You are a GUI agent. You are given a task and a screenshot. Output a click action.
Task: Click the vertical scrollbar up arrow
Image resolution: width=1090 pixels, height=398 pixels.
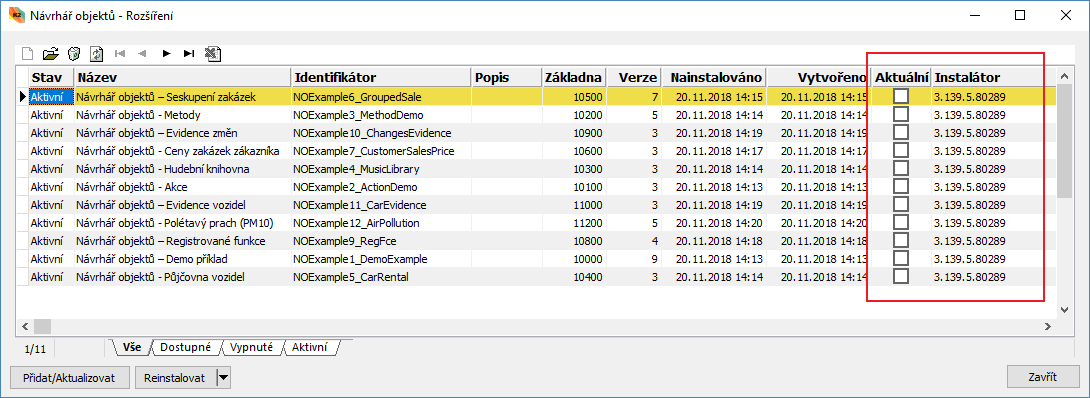pos(1064,75)
